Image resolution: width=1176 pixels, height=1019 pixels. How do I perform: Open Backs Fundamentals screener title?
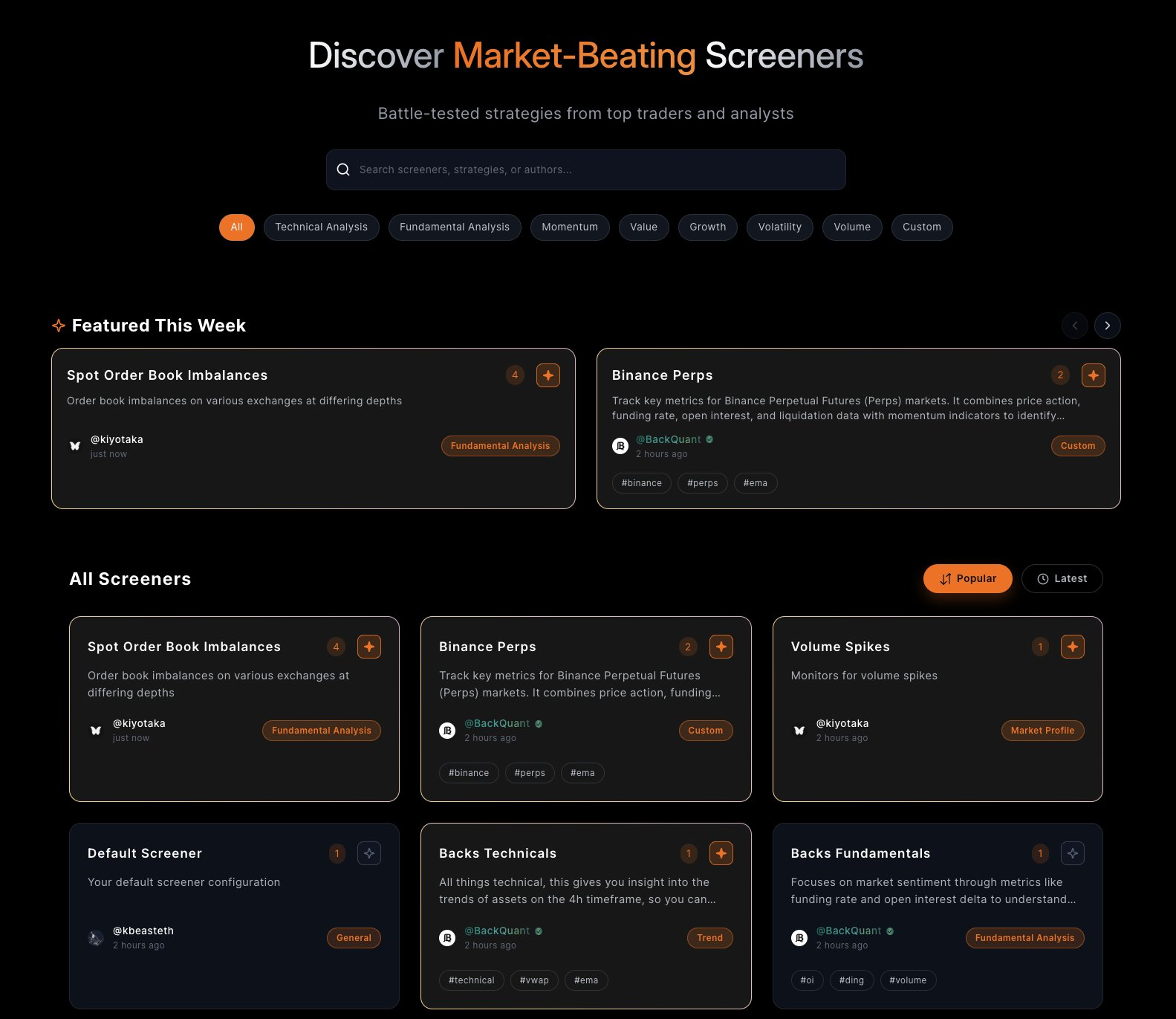(860, 853)
